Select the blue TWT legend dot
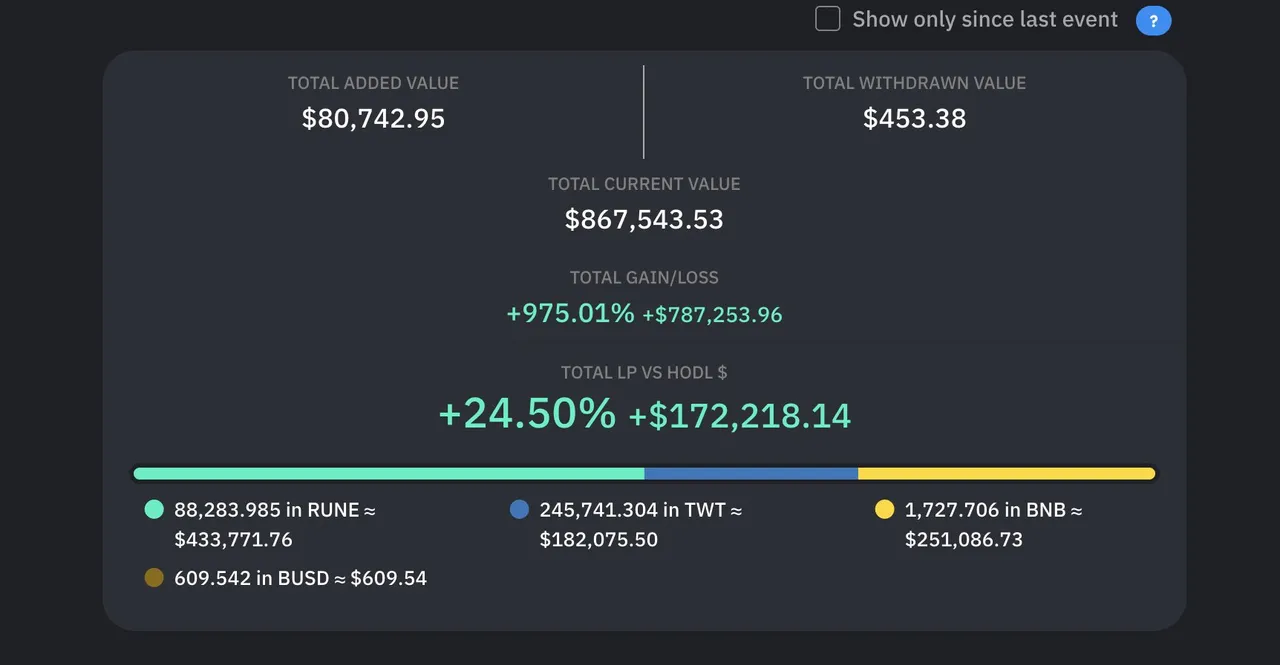 pyautogui.click(x=519, y=510)
